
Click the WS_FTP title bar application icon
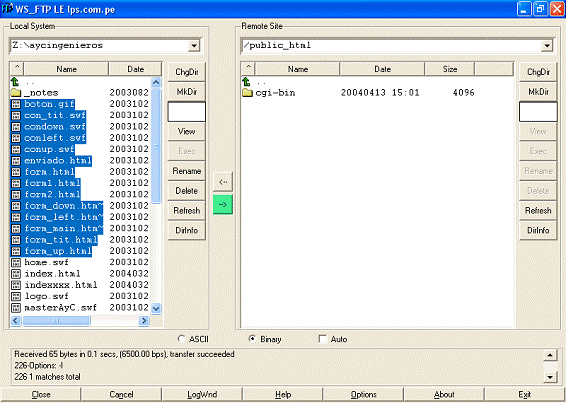(7, 9)
